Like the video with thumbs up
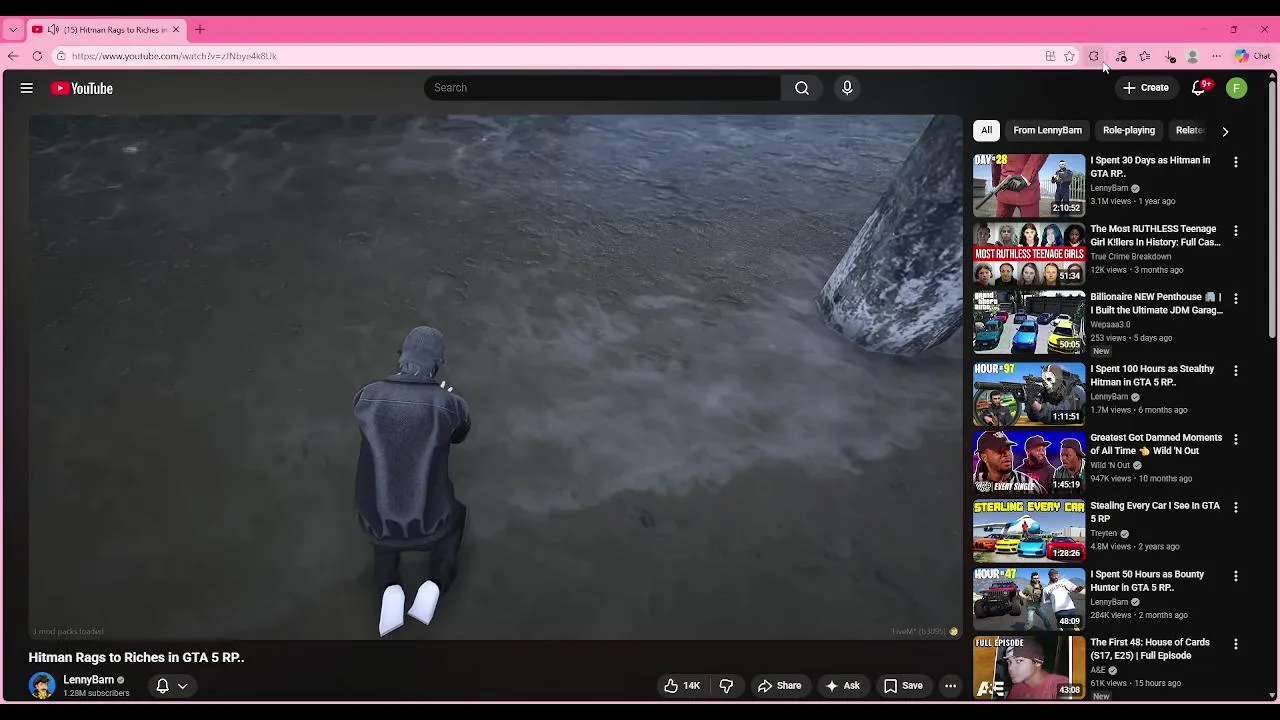The image size is (1280, 720). 683,686
